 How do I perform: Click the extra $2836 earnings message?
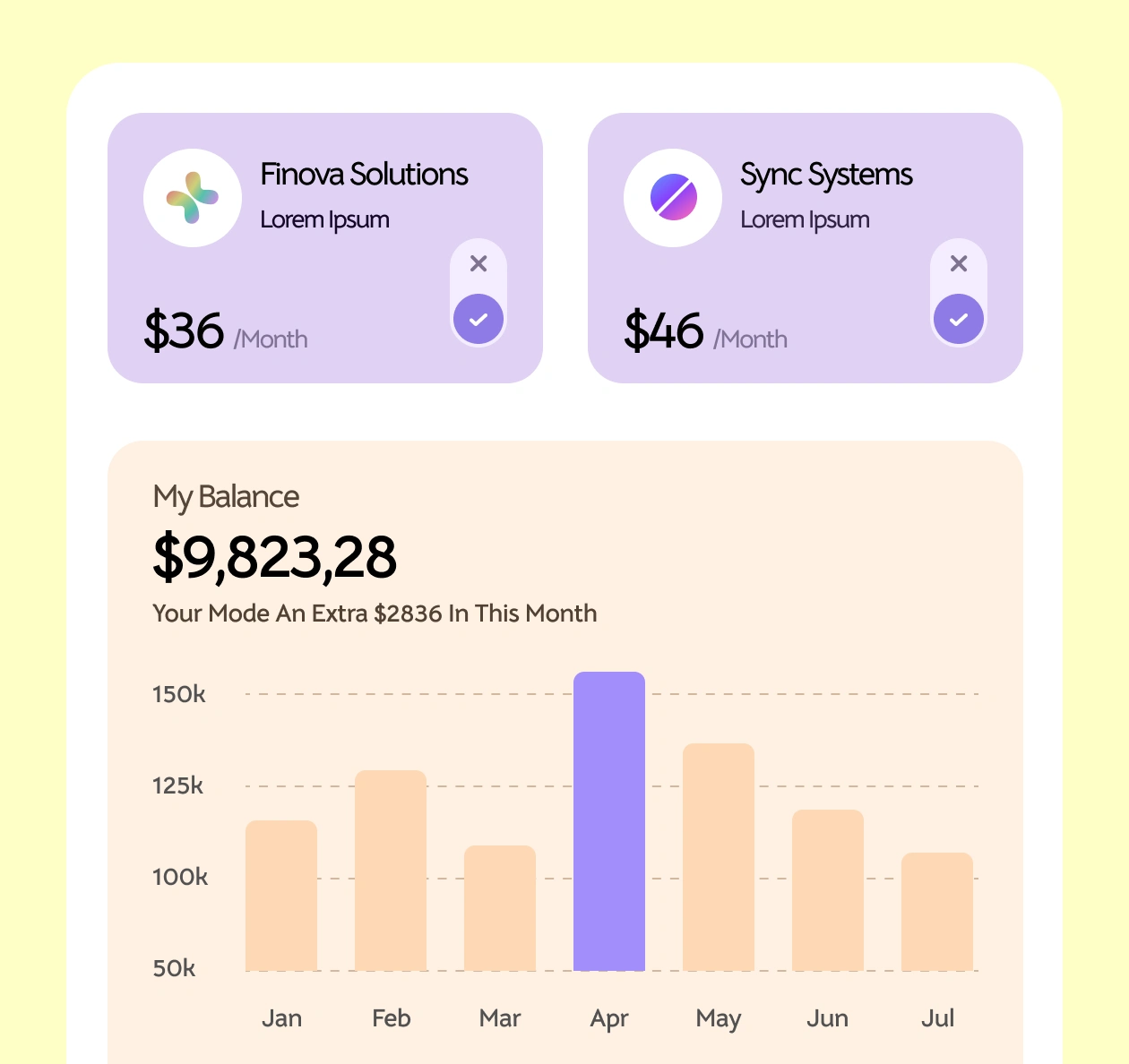[x=374, y=613]
